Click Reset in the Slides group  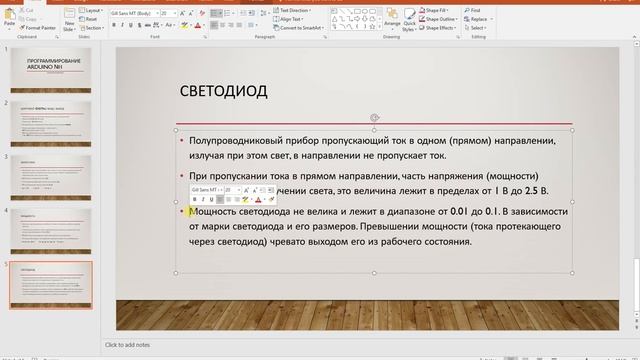coord(88,19)
